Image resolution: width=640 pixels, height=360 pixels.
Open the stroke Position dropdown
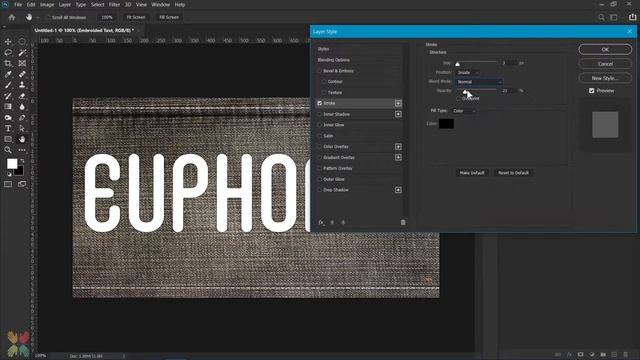(467, 72)
